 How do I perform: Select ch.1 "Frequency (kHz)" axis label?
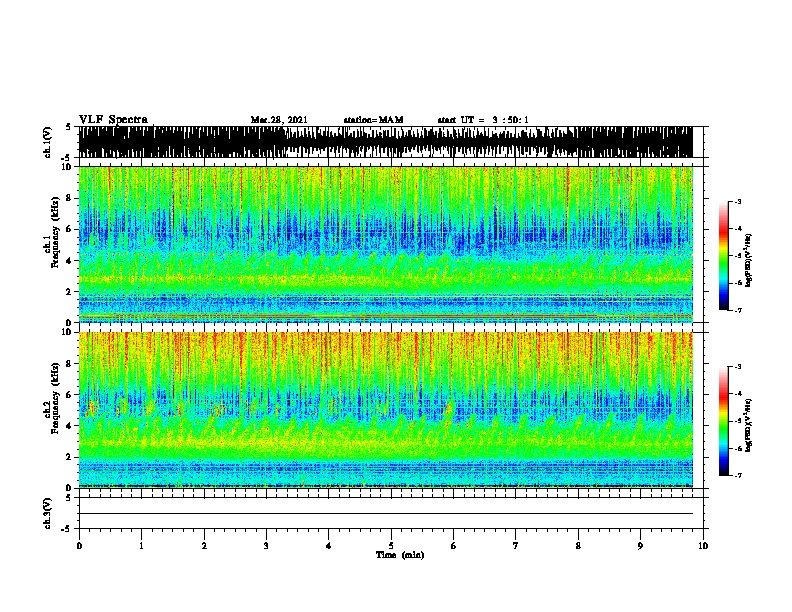point(56,232)
